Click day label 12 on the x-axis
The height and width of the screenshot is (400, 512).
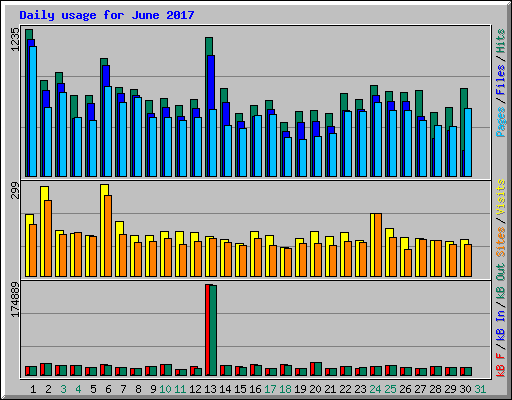coord(195,389)
